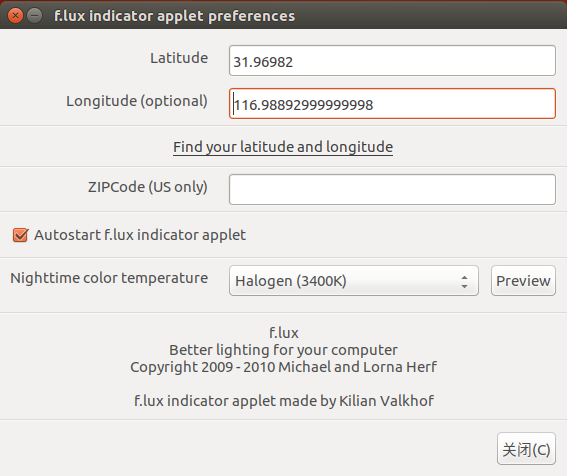Click the made by Kilian Valkhof credit text
Viewport: 567px width, 476px height.
pyautogui.click(x=362, y=401)
